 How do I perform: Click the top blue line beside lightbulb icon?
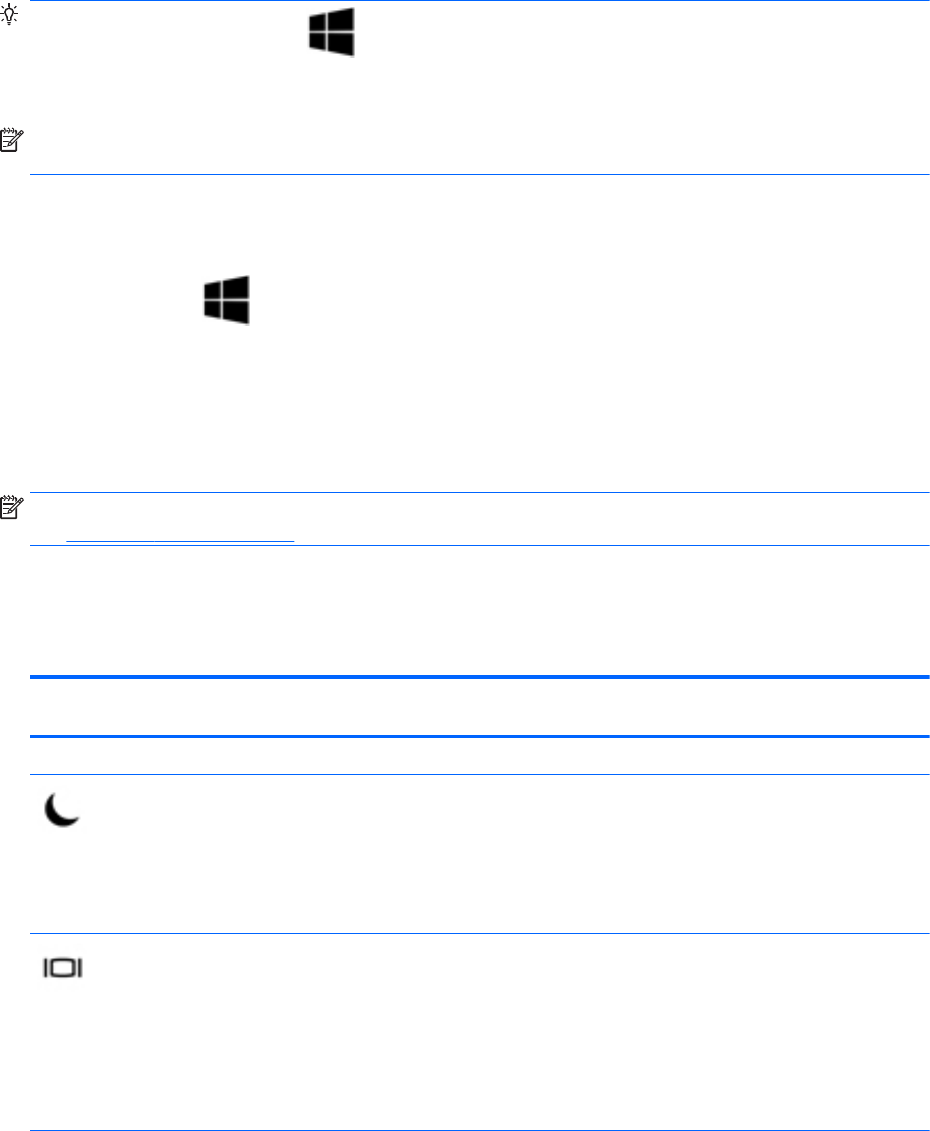479,1
